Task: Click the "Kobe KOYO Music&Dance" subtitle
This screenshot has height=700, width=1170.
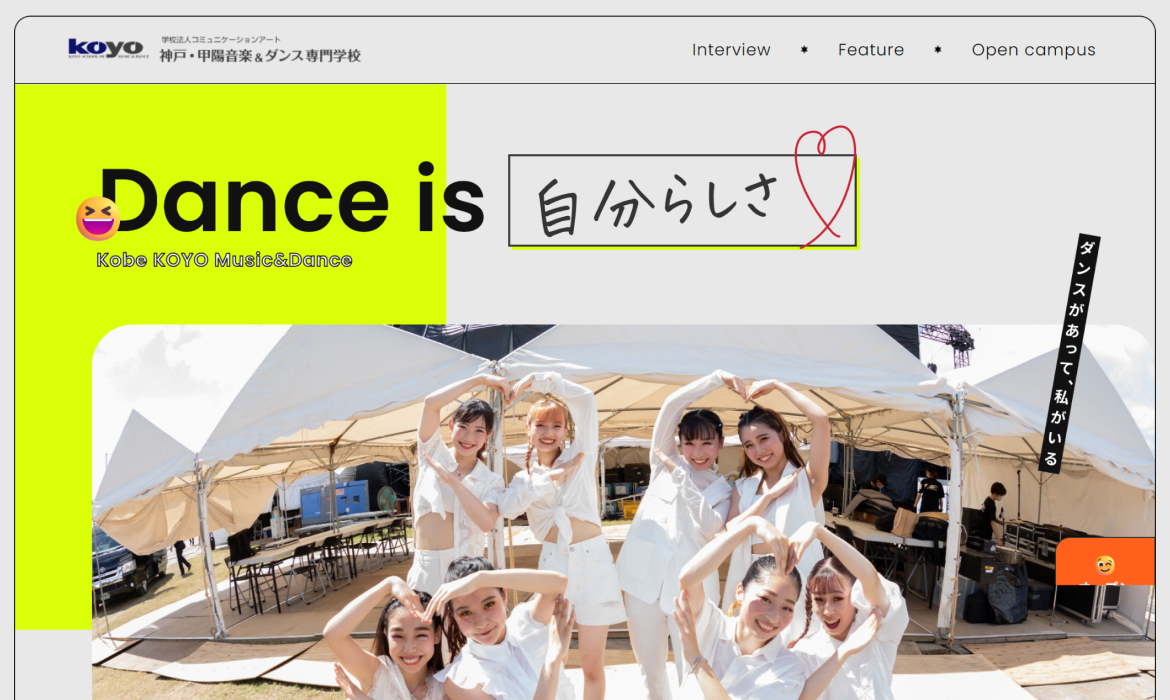Action: [x=224, y=260]
